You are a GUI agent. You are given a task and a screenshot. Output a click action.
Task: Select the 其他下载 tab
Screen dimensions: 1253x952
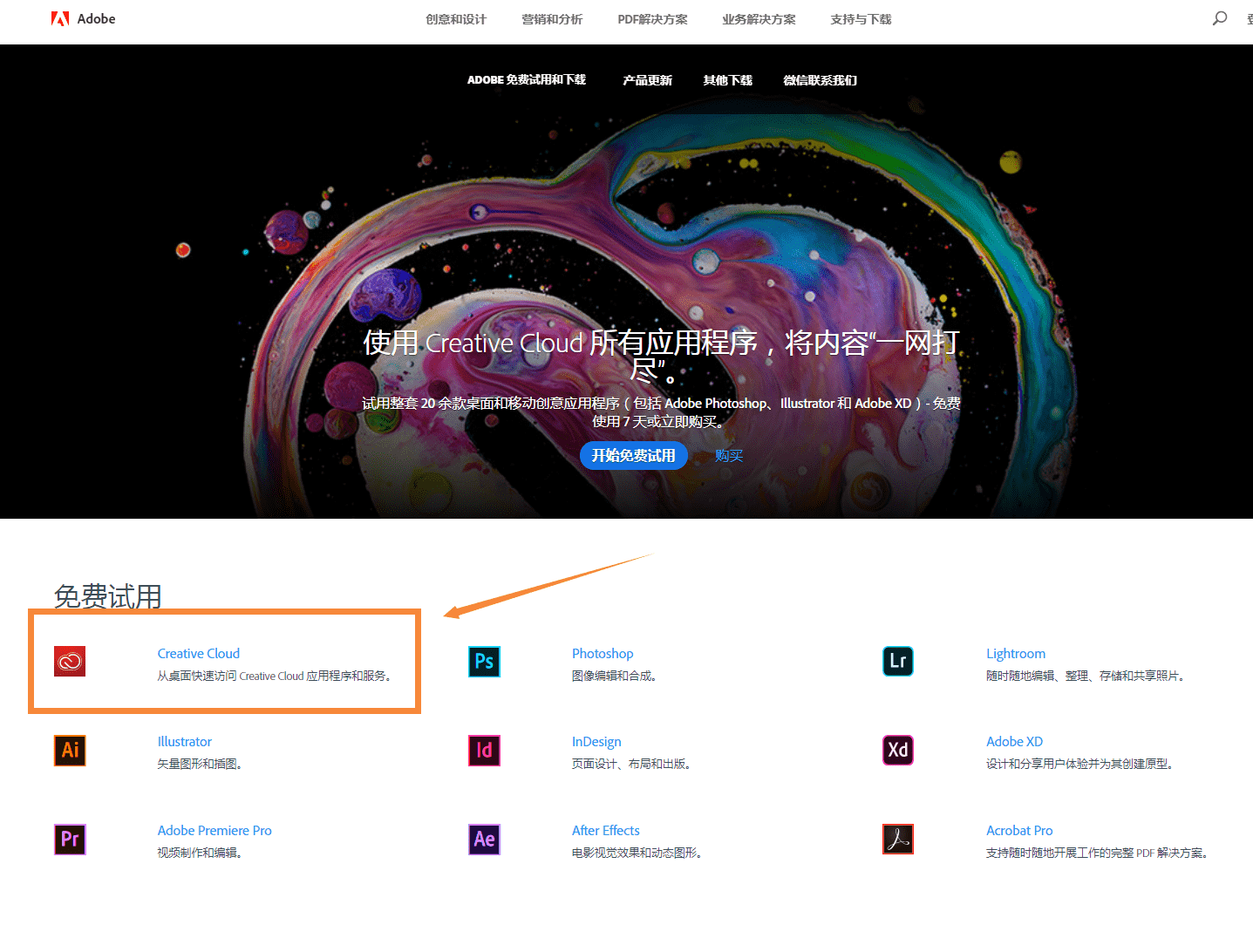pos(727,80)
